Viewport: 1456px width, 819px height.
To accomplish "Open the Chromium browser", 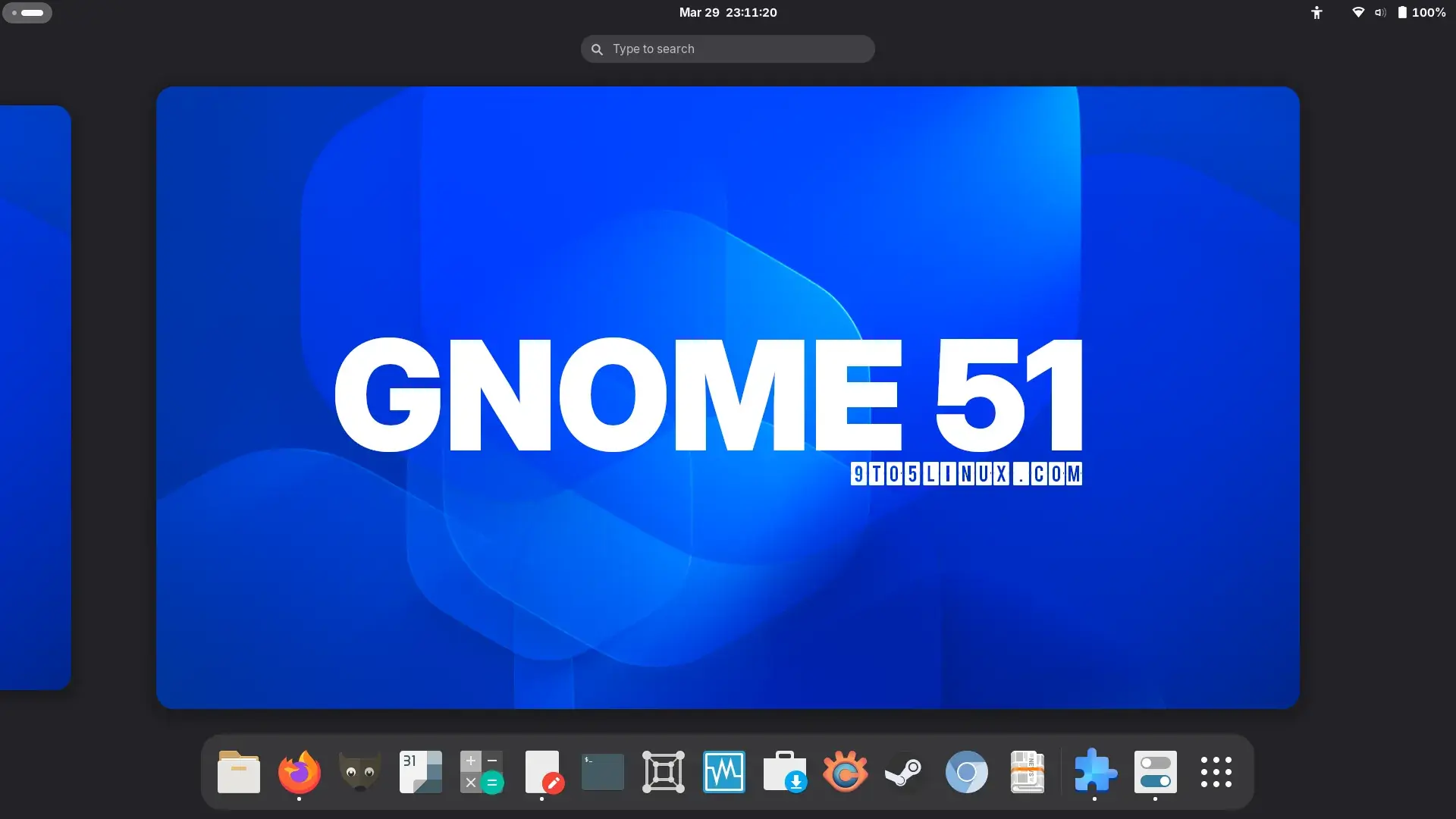I will pyautogui.click(x=967, y=772).
